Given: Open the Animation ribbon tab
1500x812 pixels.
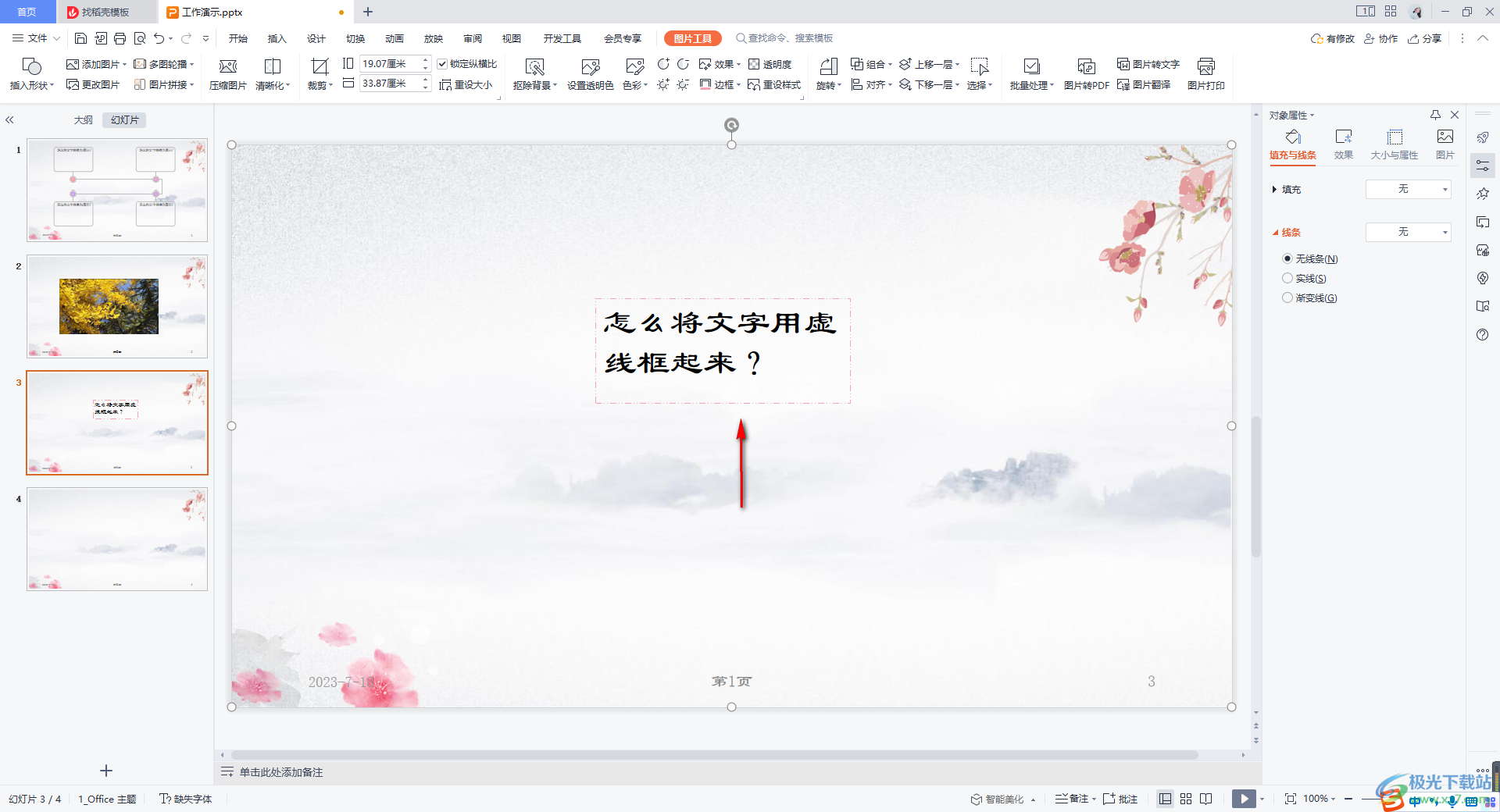Looking at the screenshot, I should [x=395, y=38].
